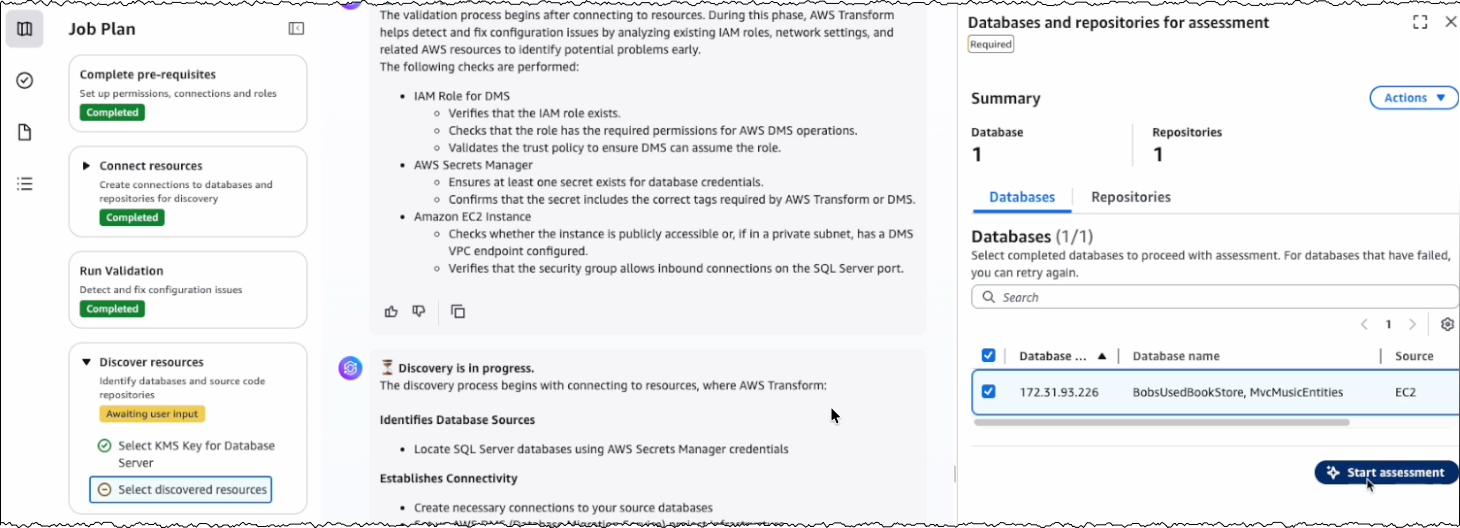Collapse the Job Plan panel
Image resolution: width=1460 pixels, height=528 pixels.
(x=296, y=29)
